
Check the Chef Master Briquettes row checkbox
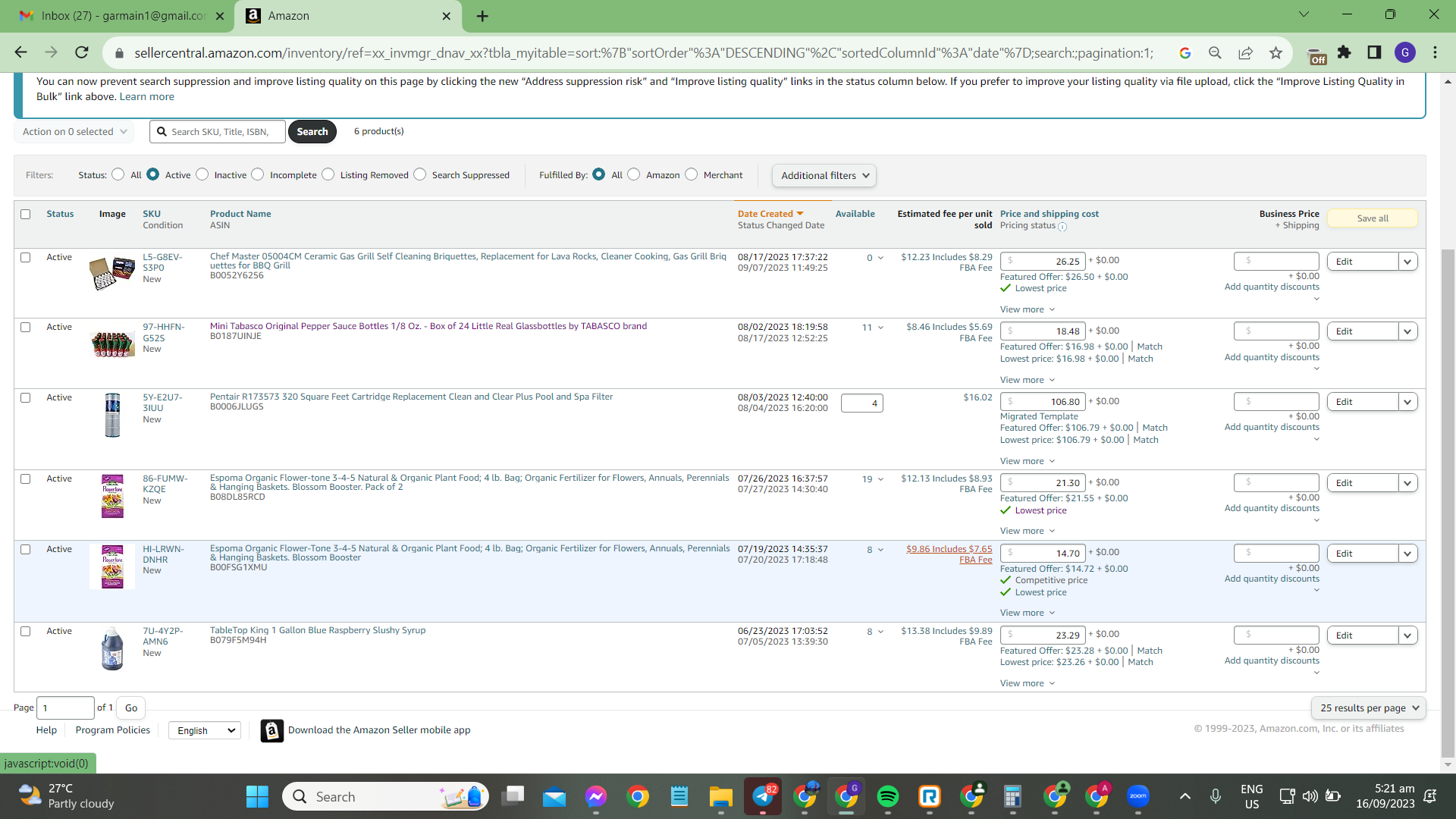pyautogui.click(x=26, y=258)
